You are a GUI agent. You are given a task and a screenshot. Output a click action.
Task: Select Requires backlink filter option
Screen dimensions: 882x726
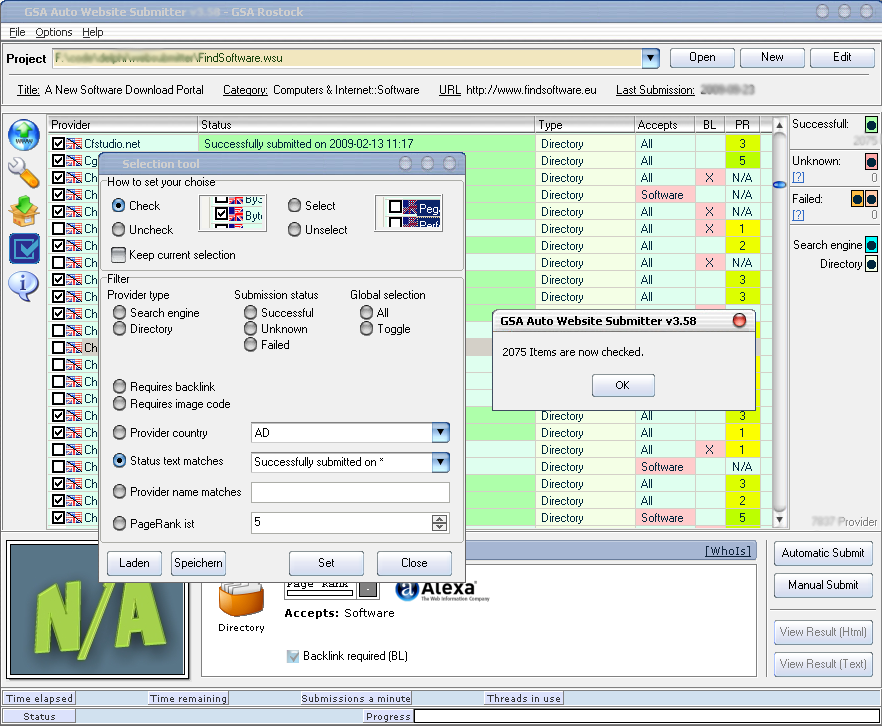[x=119, y=387]
